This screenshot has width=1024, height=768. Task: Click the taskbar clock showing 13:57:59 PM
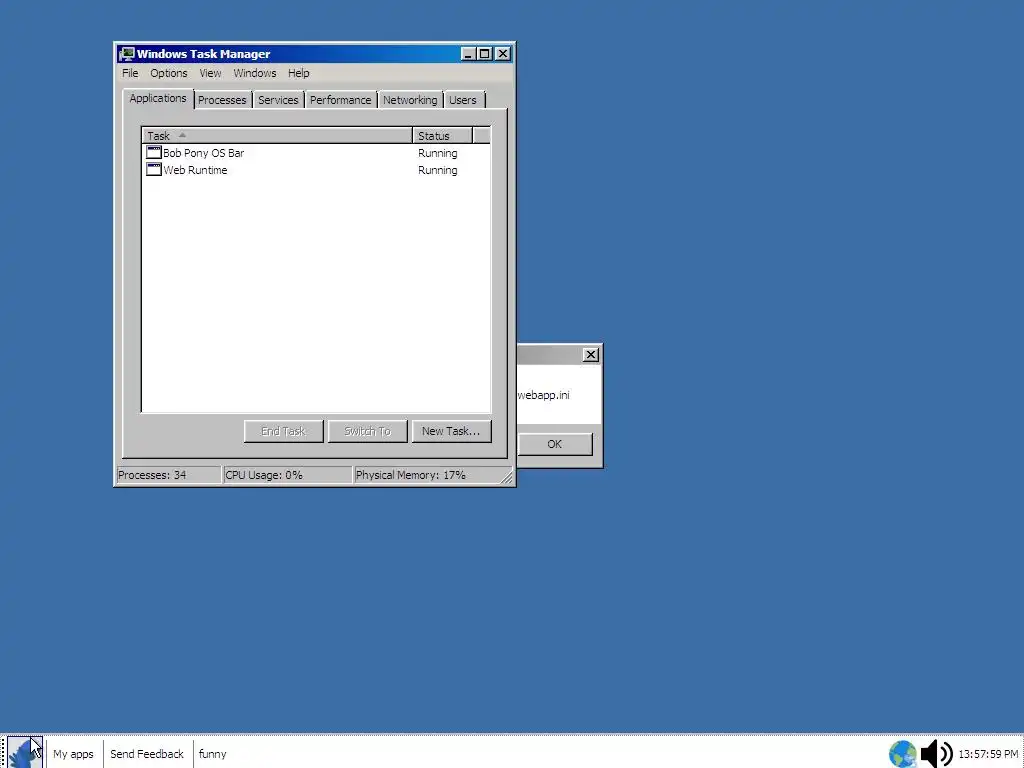[988, 754]
